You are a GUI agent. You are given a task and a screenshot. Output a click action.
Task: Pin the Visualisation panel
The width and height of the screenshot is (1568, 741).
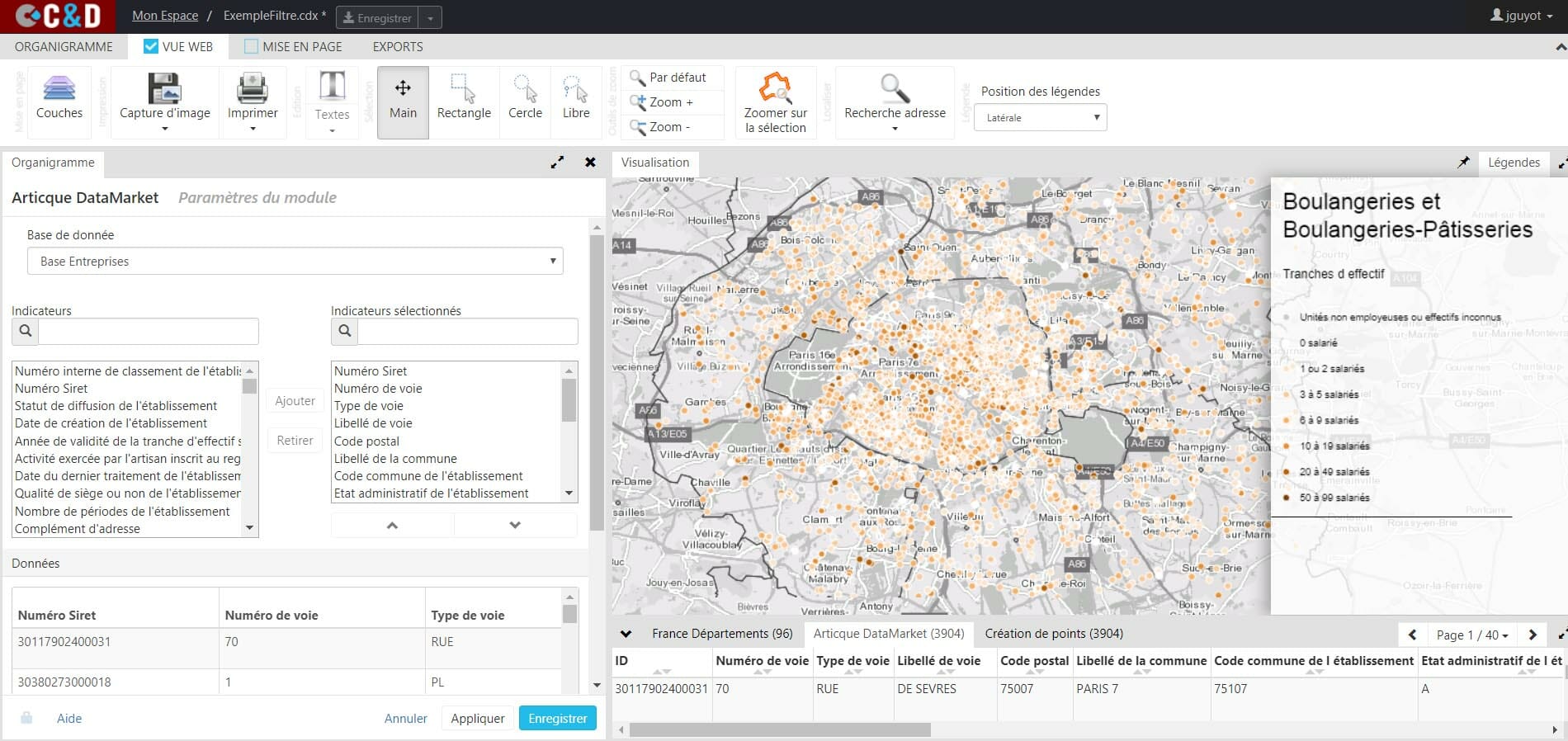click(1463, 163)
